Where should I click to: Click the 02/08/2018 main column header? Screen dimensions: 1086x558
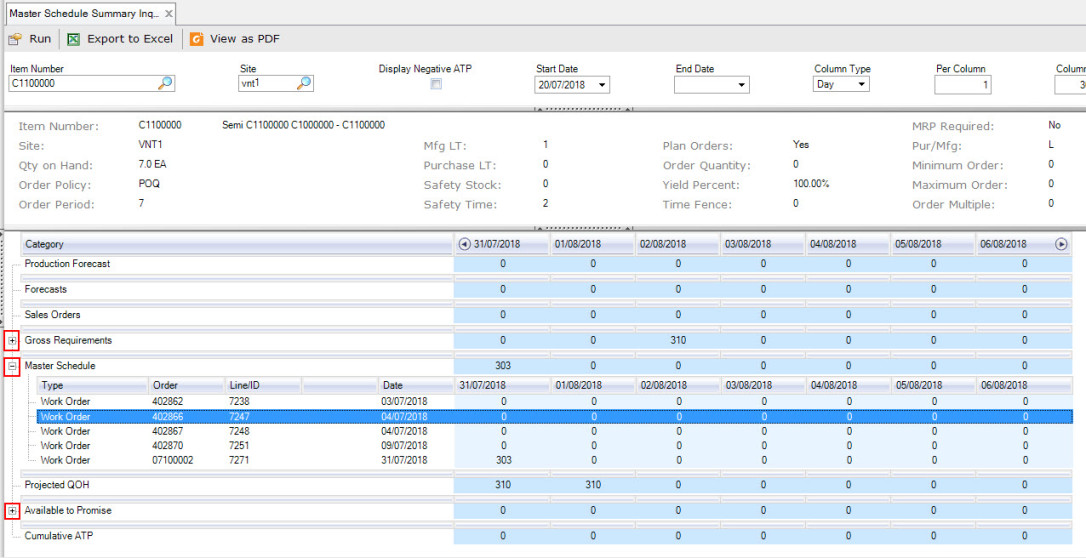point(678,244)
